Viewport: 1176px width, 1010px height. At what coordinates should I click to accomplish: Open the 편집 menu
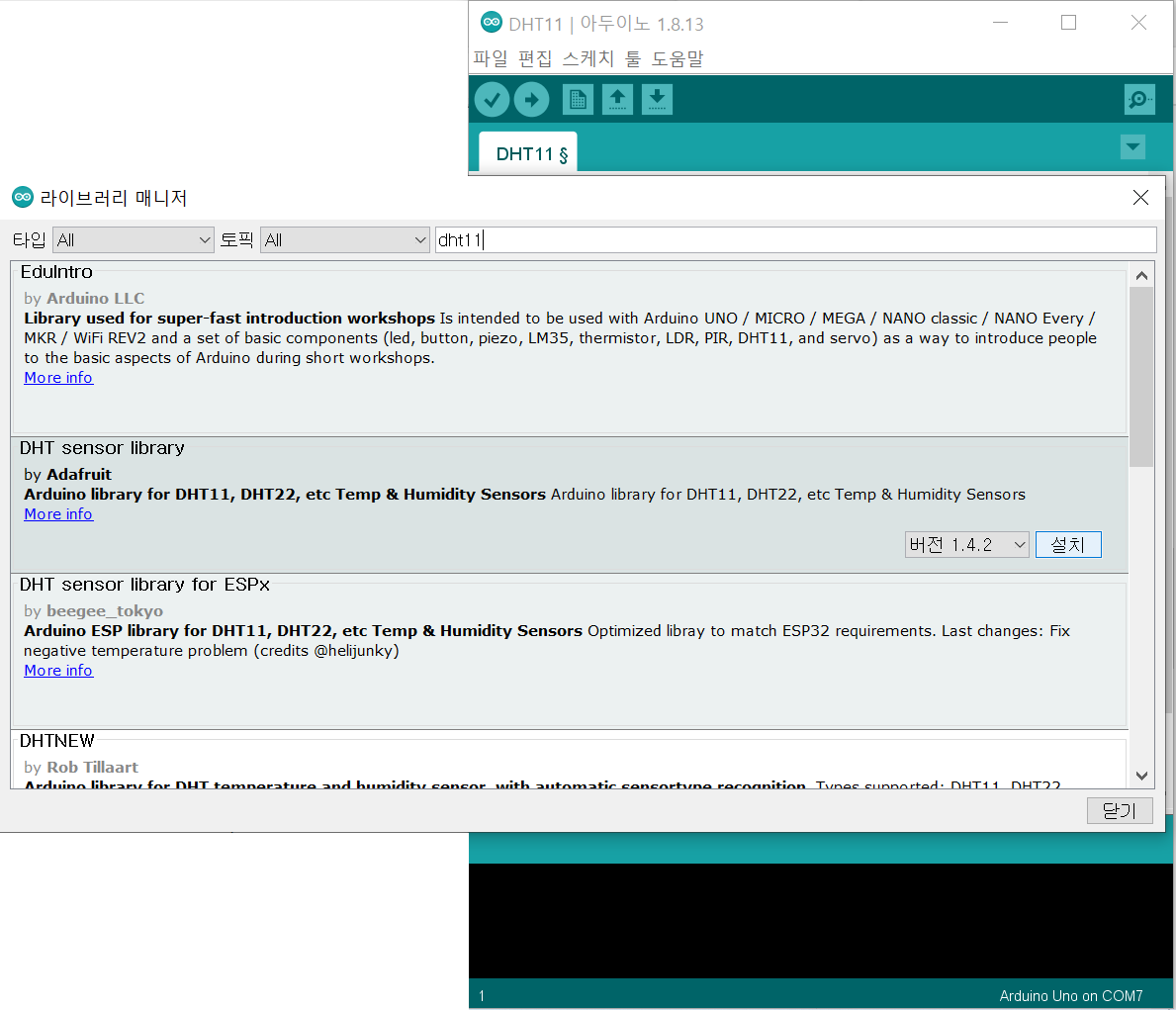point(535,58)
